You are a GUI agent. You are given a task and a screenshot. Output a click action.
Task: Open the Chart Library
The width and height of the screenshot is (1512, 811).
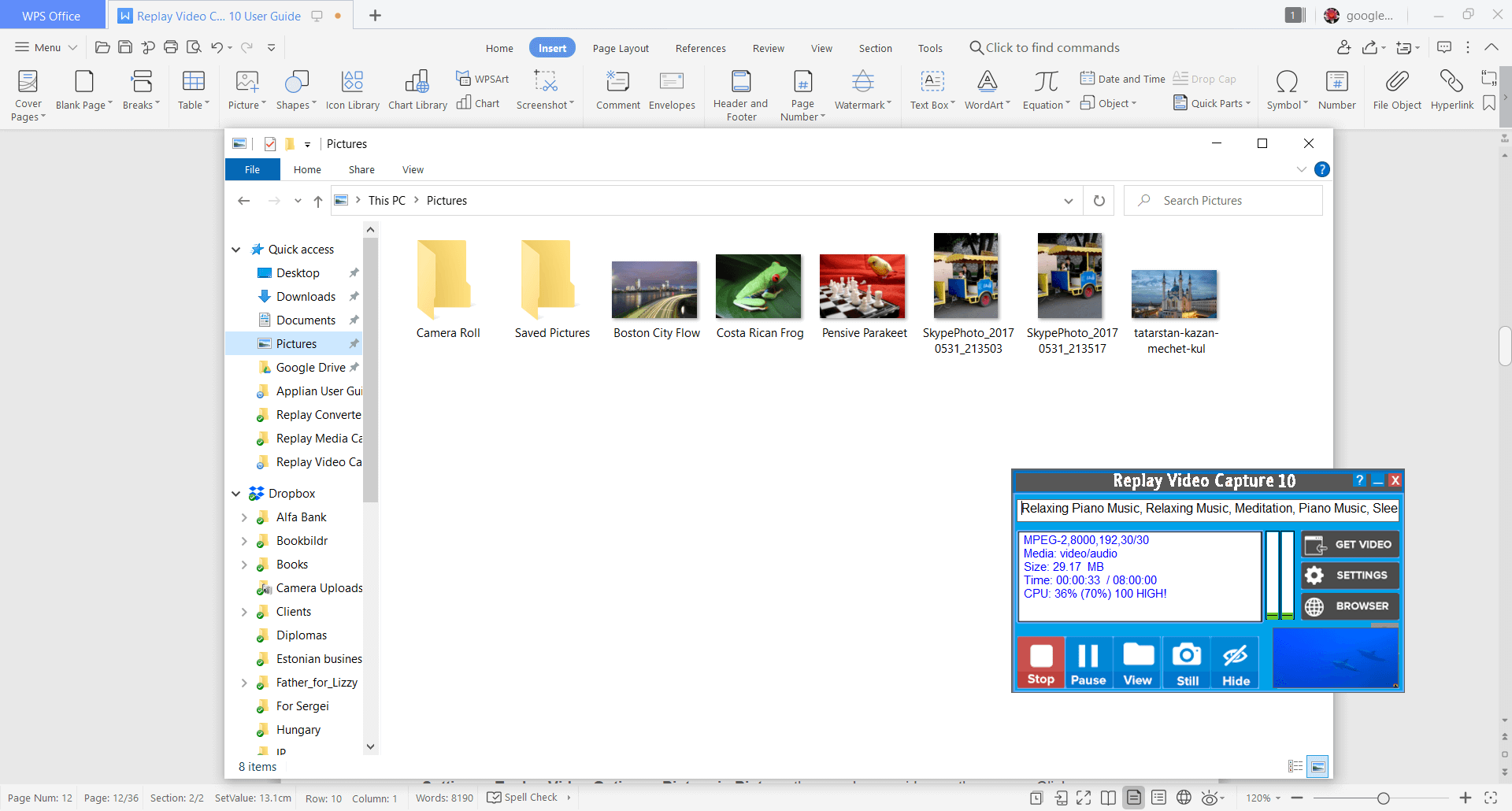click(417, 90)
